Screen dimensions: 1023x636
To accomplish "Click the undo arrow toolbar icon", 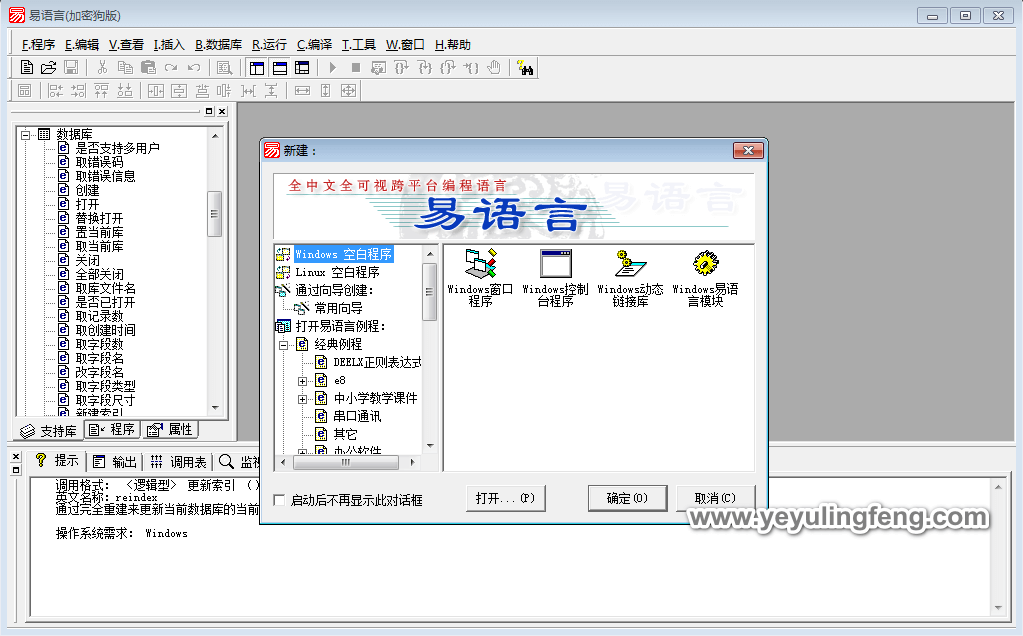I will coord(194,67).
